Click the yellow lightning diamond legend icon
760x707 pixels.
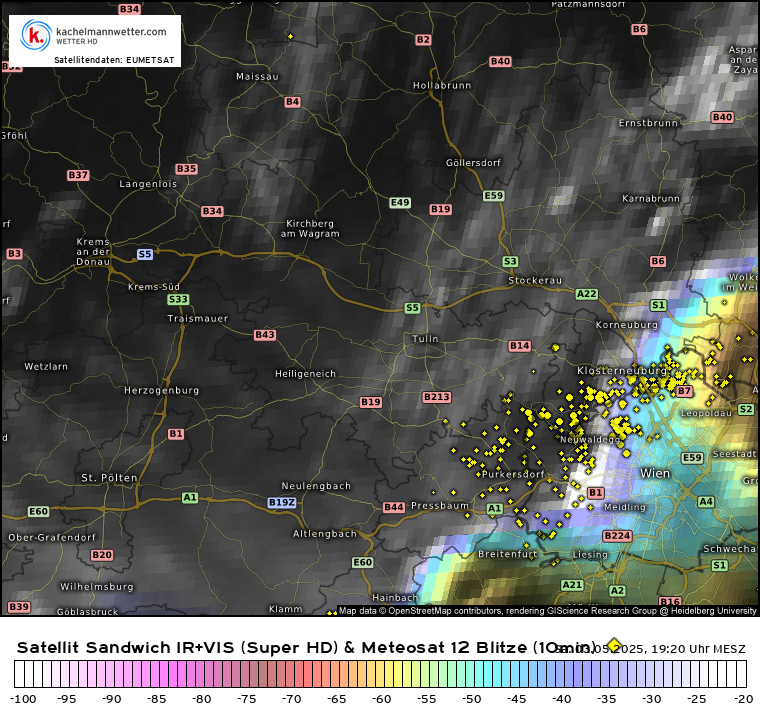614,646
